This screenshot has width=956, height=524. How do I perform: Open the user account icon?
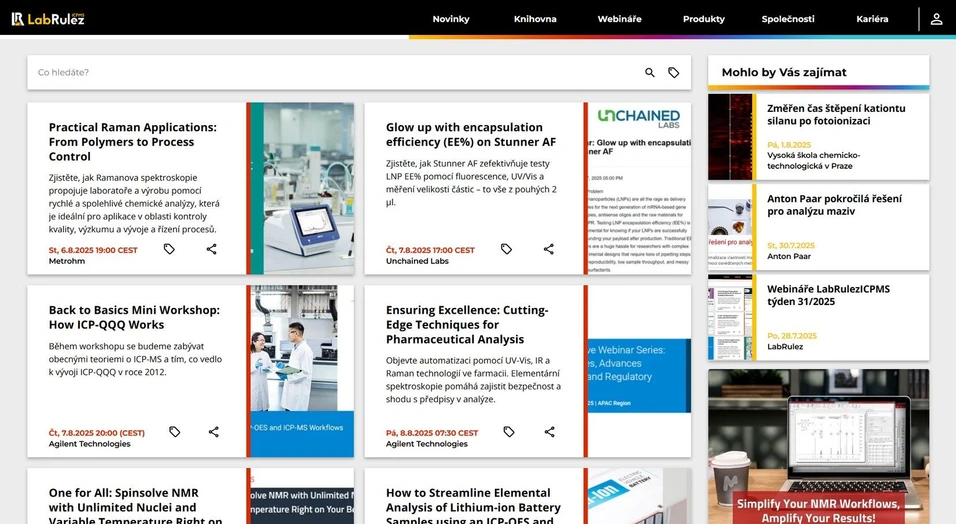(x=936, y=19)
